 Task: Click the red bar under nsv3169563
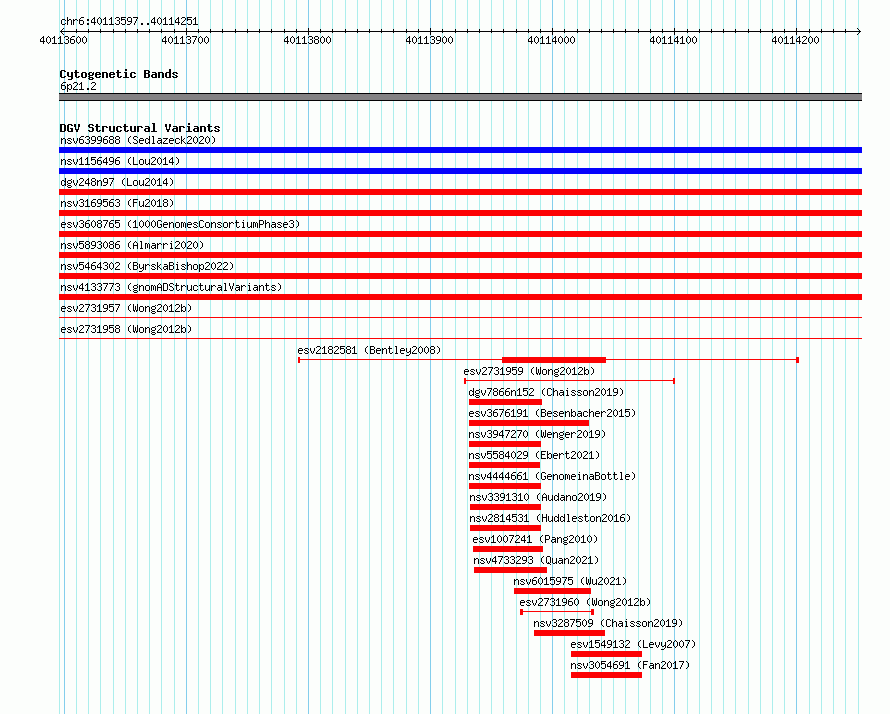pyautogui.click(x=460, y=213)
